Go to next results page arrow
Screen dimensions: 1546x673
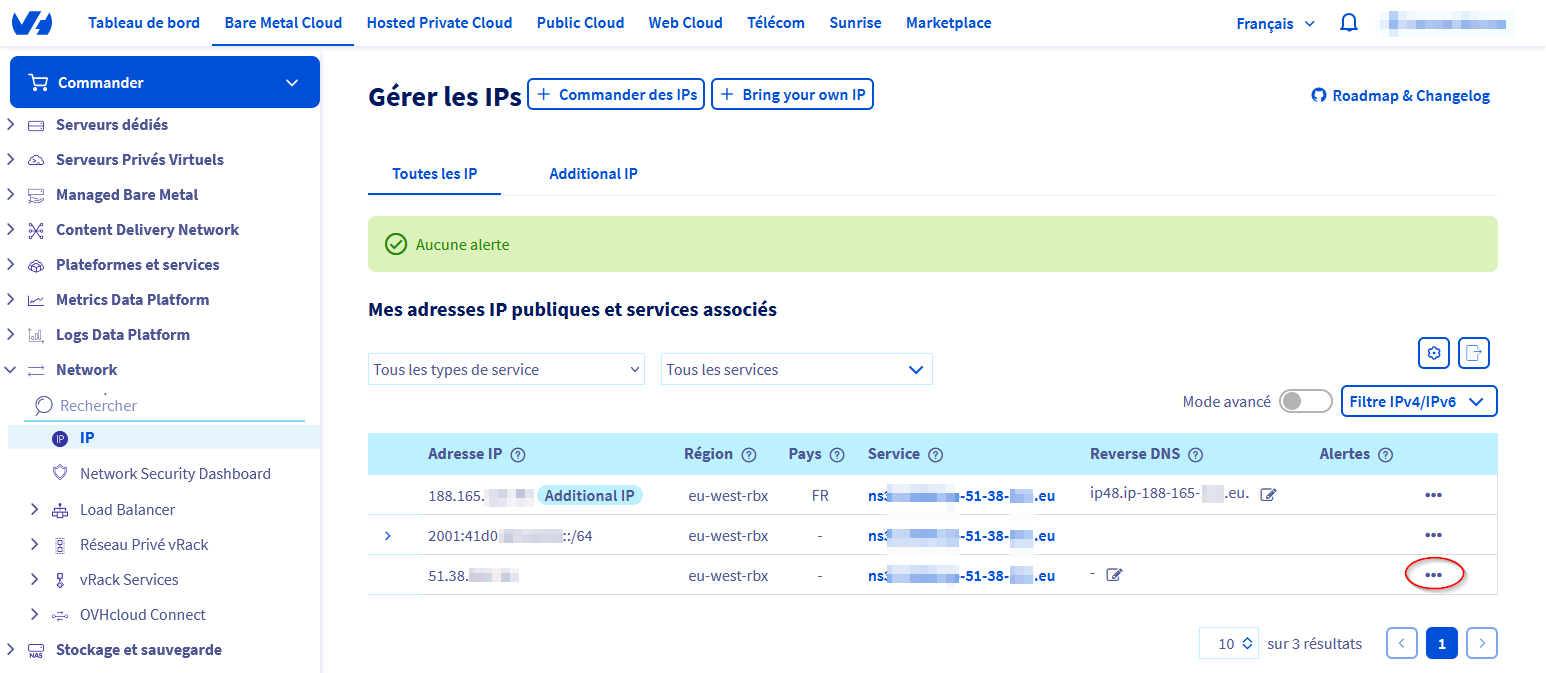(x=1482, y=643)
